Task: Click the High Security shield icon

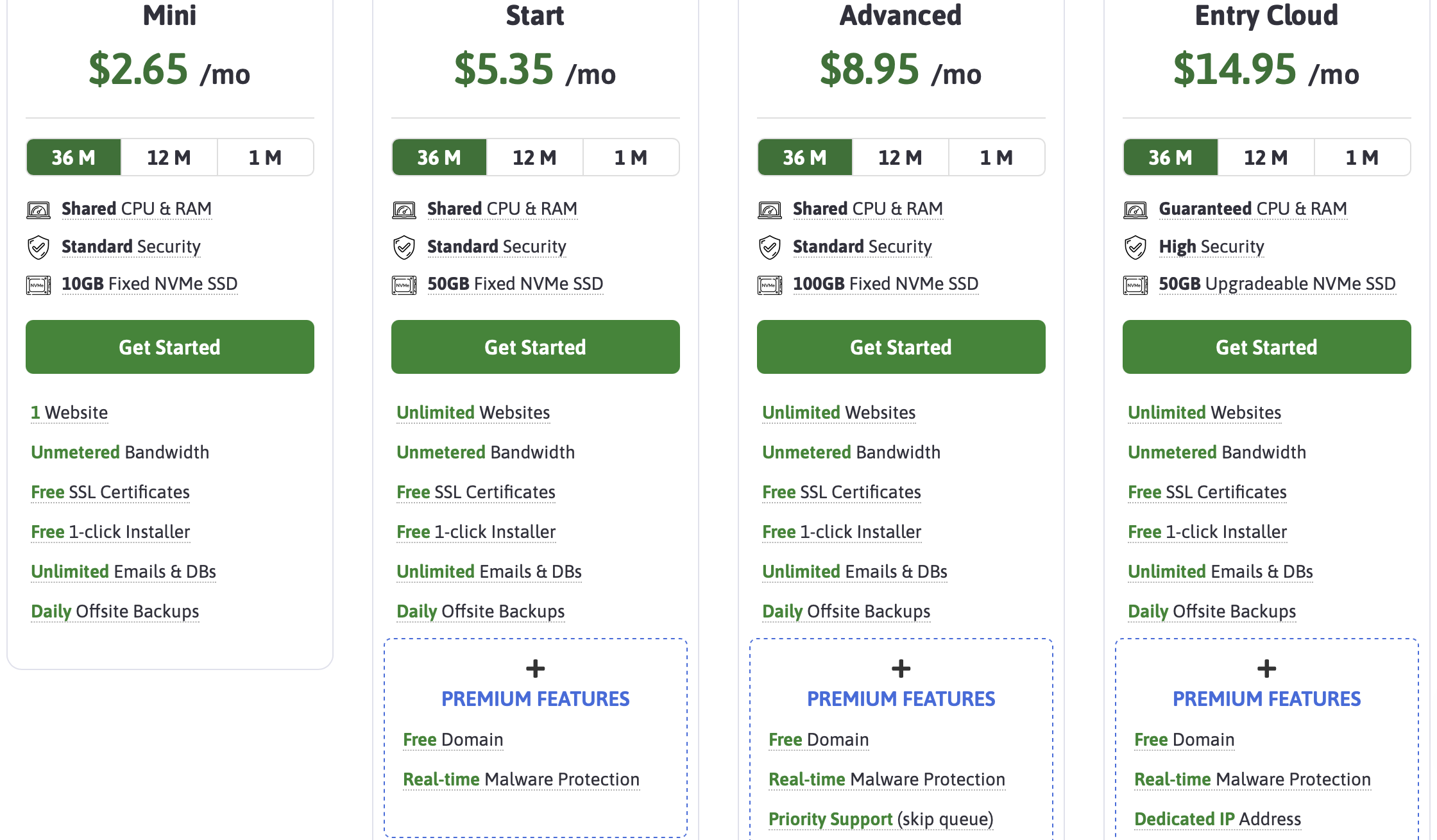Action: click(x=1135, y=248)
